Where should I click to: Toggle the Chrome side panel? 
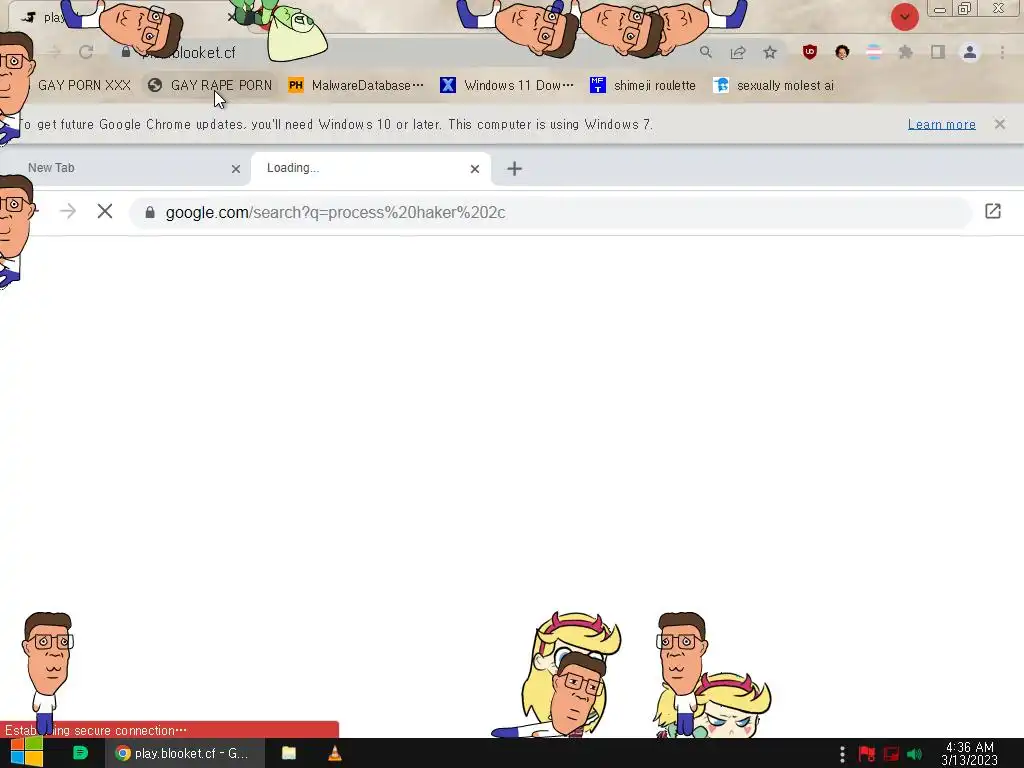pos(938,52)
